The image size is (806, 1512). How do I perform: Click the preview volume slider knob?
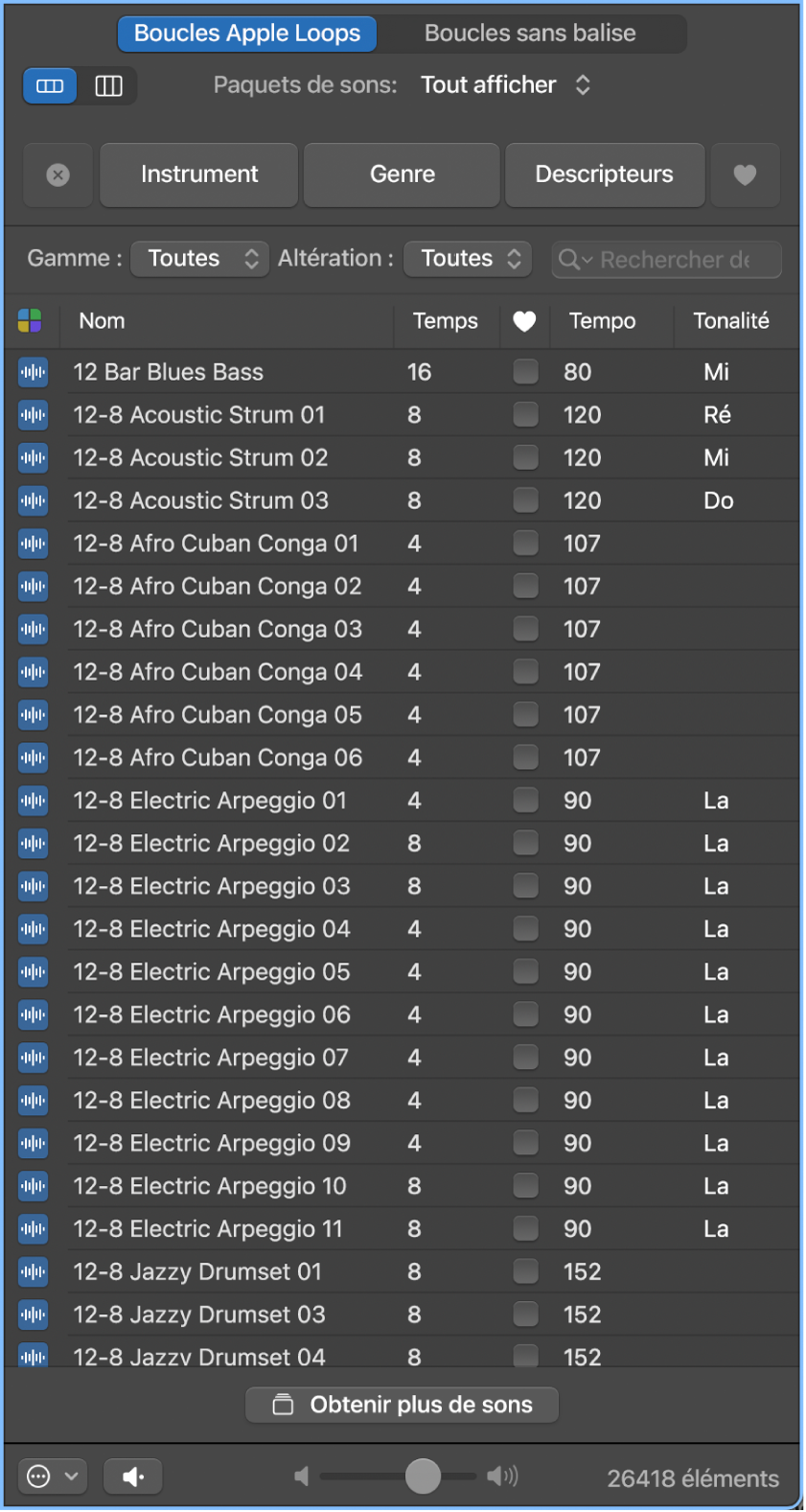(x=423, y=1477)
